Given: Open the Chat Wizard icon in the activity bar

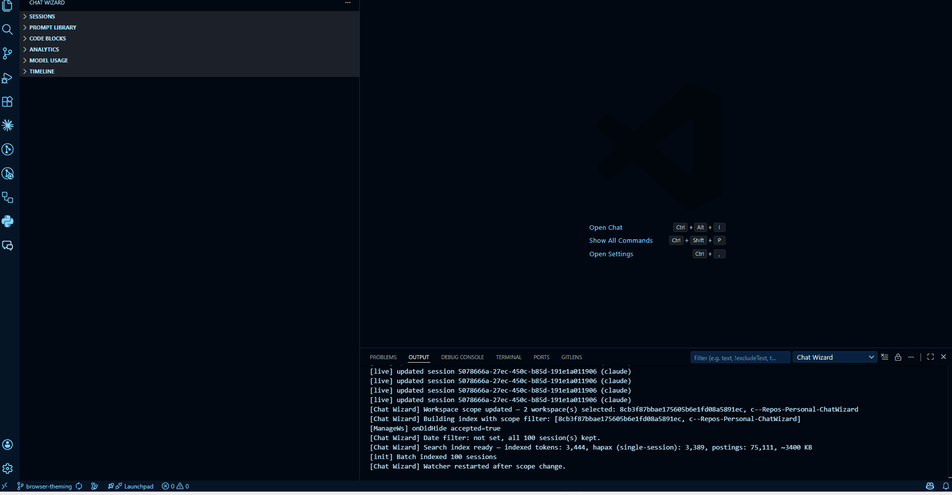Looking at the screenshot, I should tap(7, 245).
